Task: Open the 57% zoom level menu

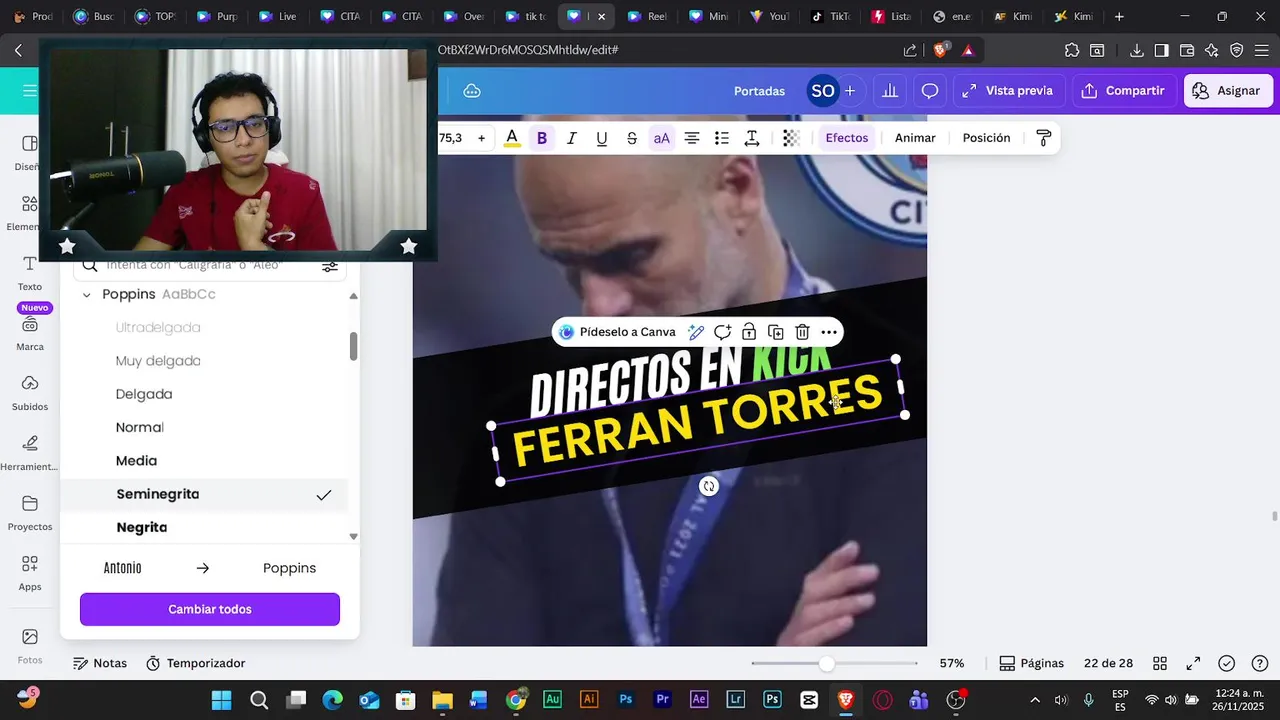Action: [952, 663]
